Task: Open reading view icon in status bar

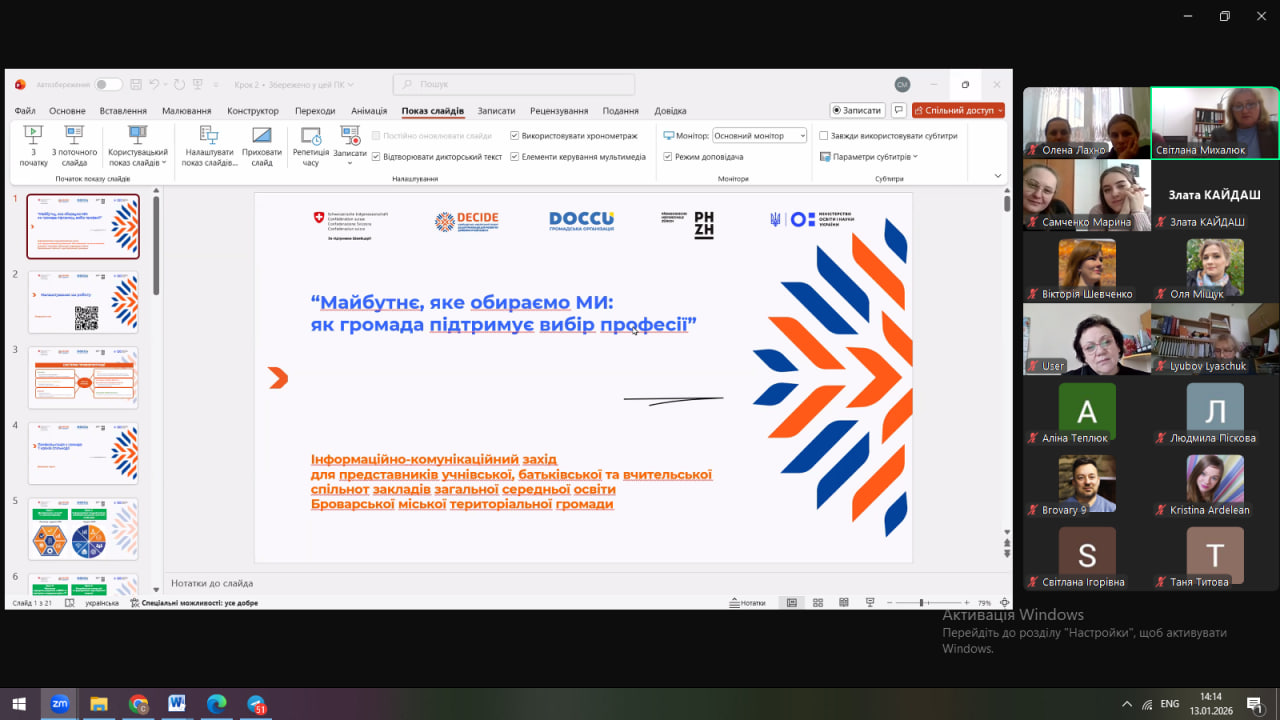Action: pos(844,603)
